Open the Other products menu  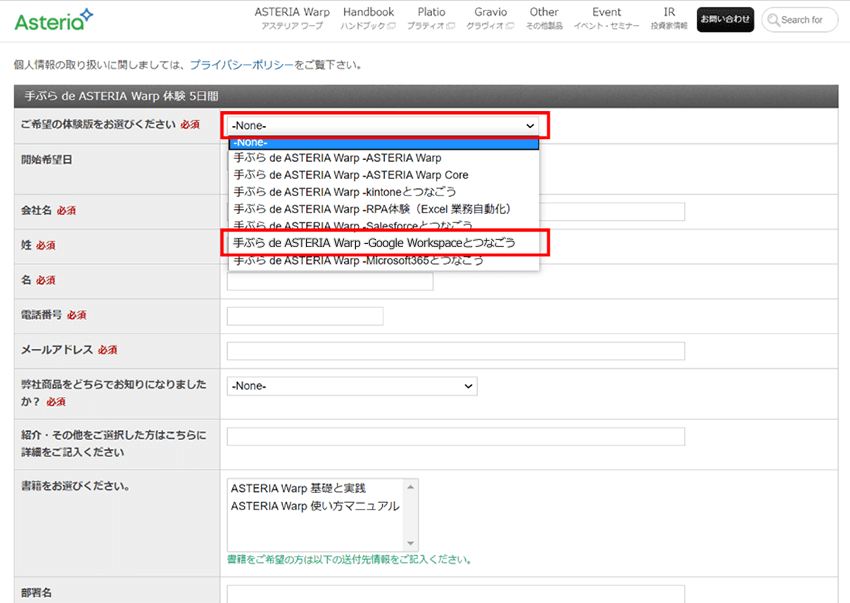[544, 18]
